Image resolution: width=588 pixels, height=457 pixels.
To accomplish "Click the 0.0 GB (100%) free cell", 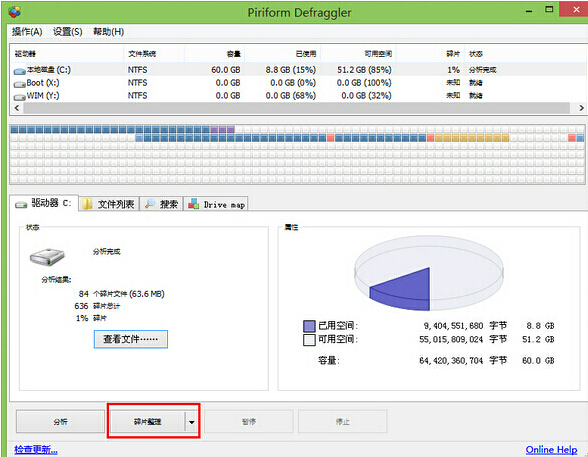I will coord(364,83).
